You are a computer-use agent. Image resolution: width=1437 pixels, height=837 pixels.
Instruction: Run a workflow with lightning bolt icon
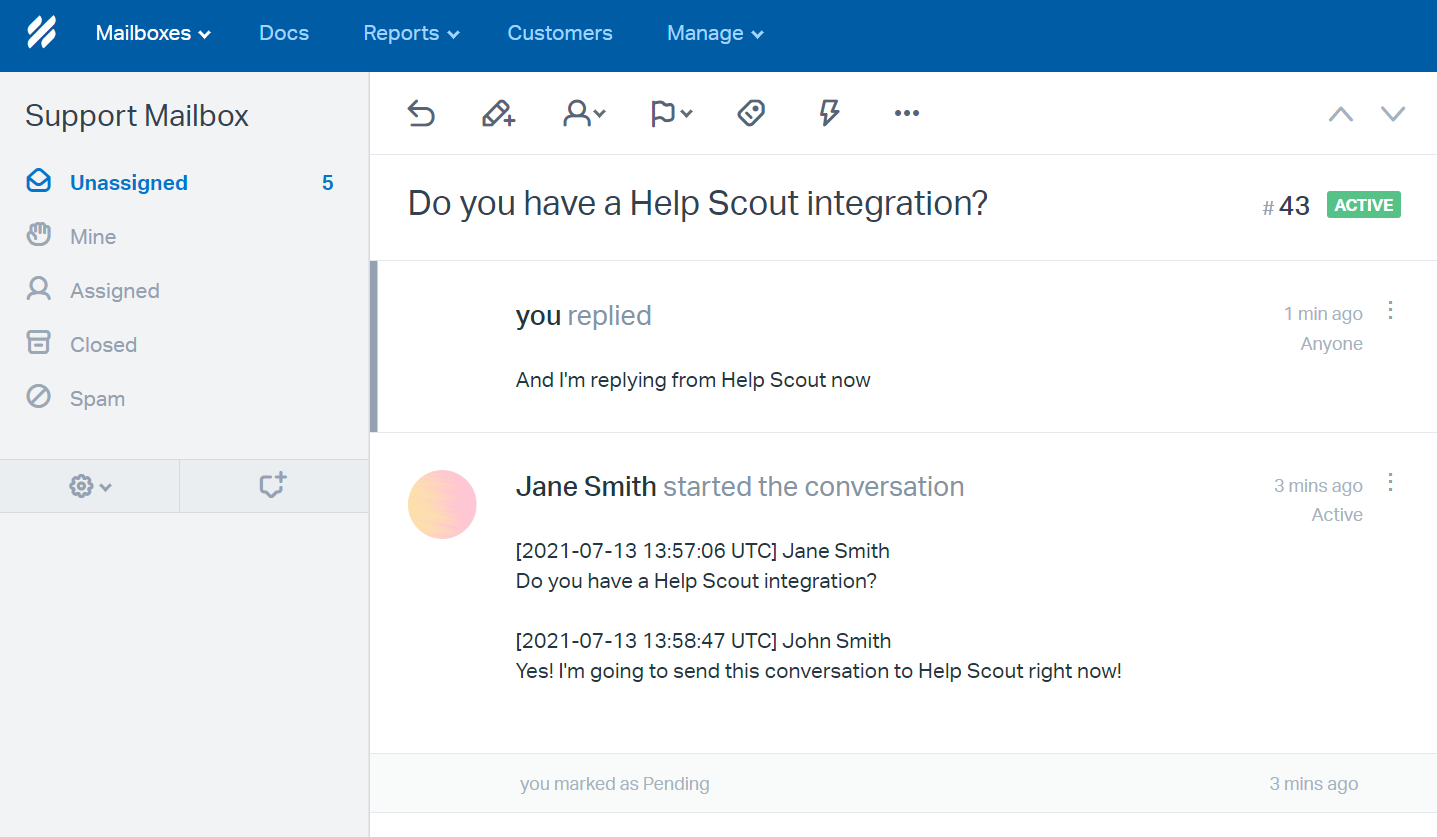point(829,114)
